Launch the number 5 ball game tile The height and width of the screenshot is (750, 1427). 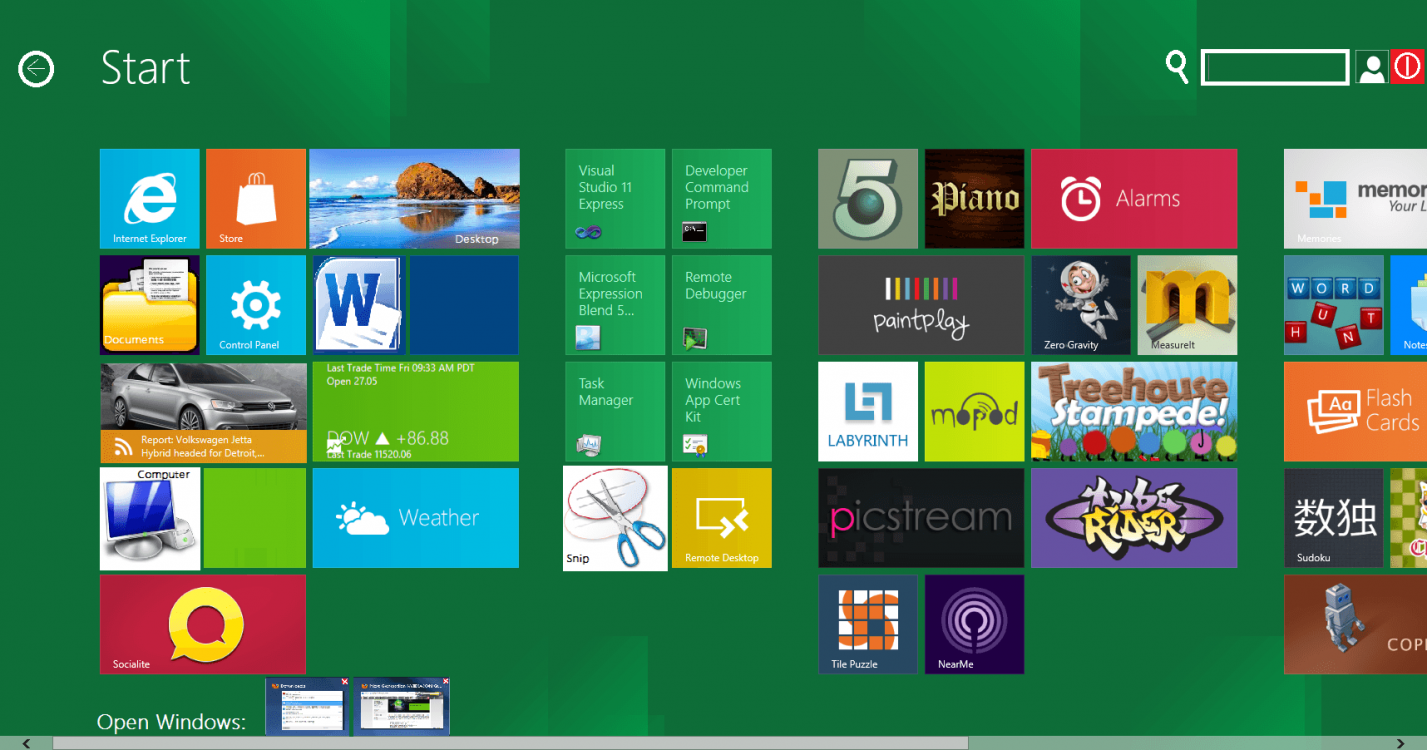pos(868,199)
